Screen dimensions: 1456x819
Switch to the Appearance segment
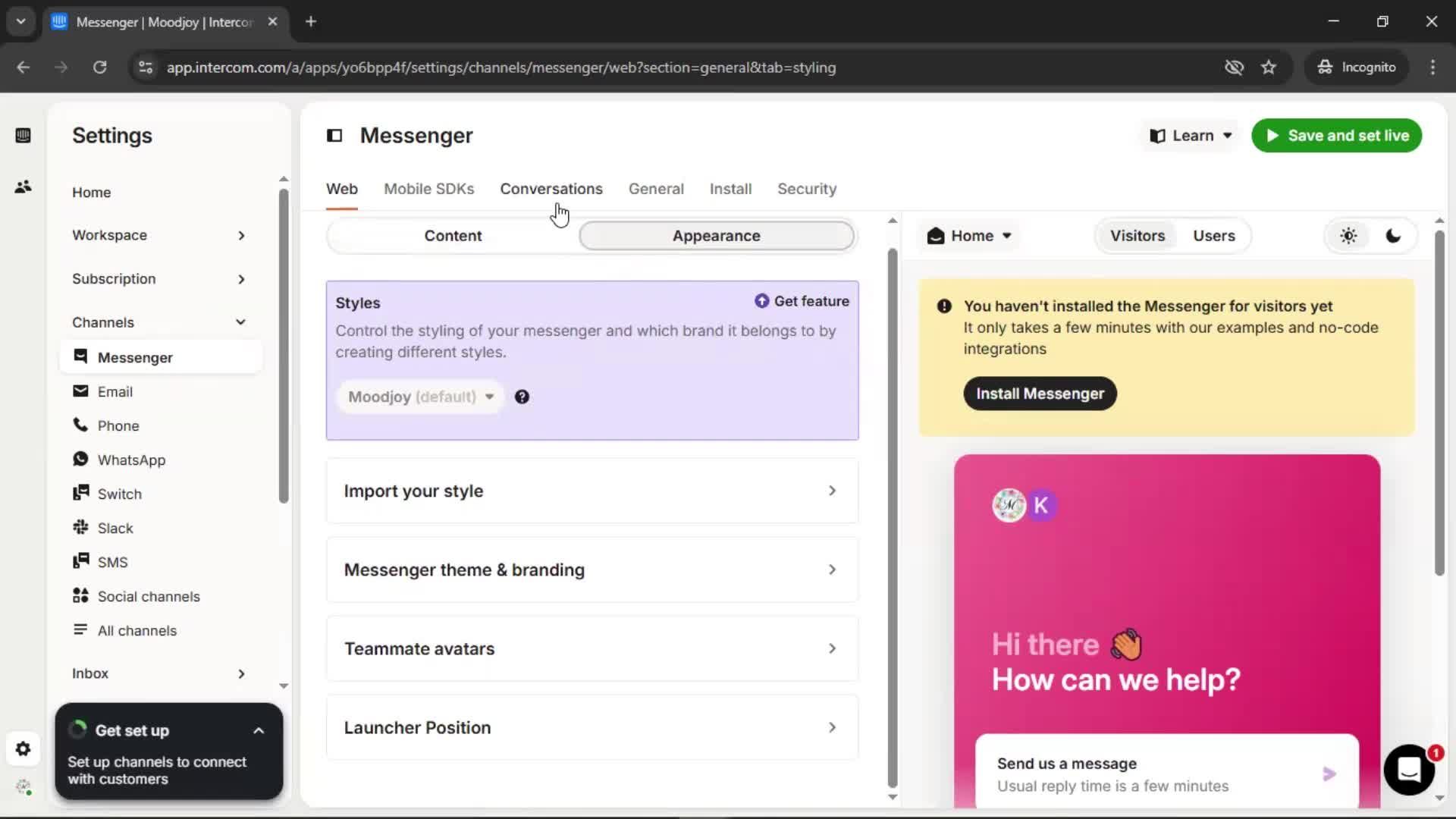click(x=716, y=236)
